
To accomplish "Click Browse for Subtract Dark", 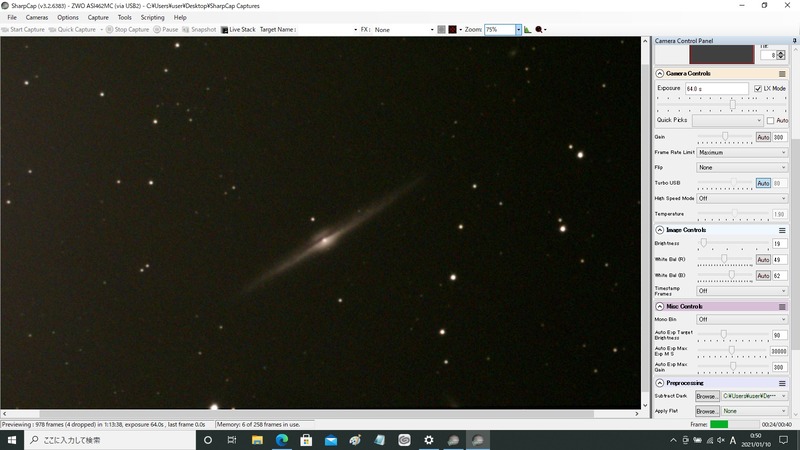I will (707, 396).
